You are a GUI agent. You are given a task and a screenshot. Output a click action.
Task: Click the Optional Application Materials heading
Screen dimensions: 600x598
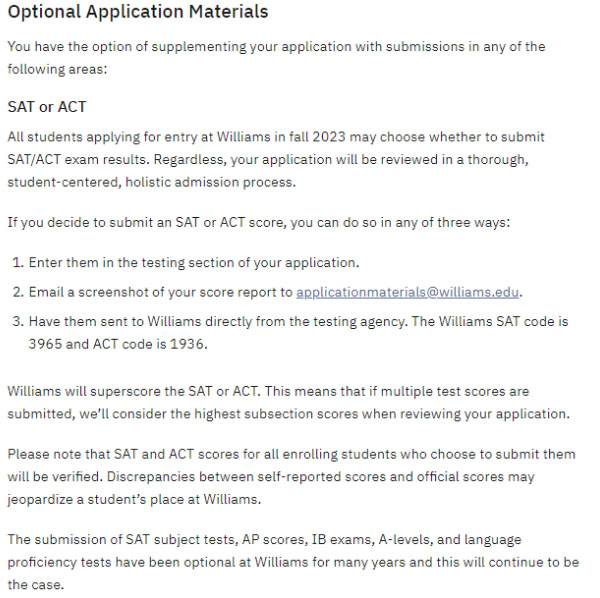coord(138,13)
